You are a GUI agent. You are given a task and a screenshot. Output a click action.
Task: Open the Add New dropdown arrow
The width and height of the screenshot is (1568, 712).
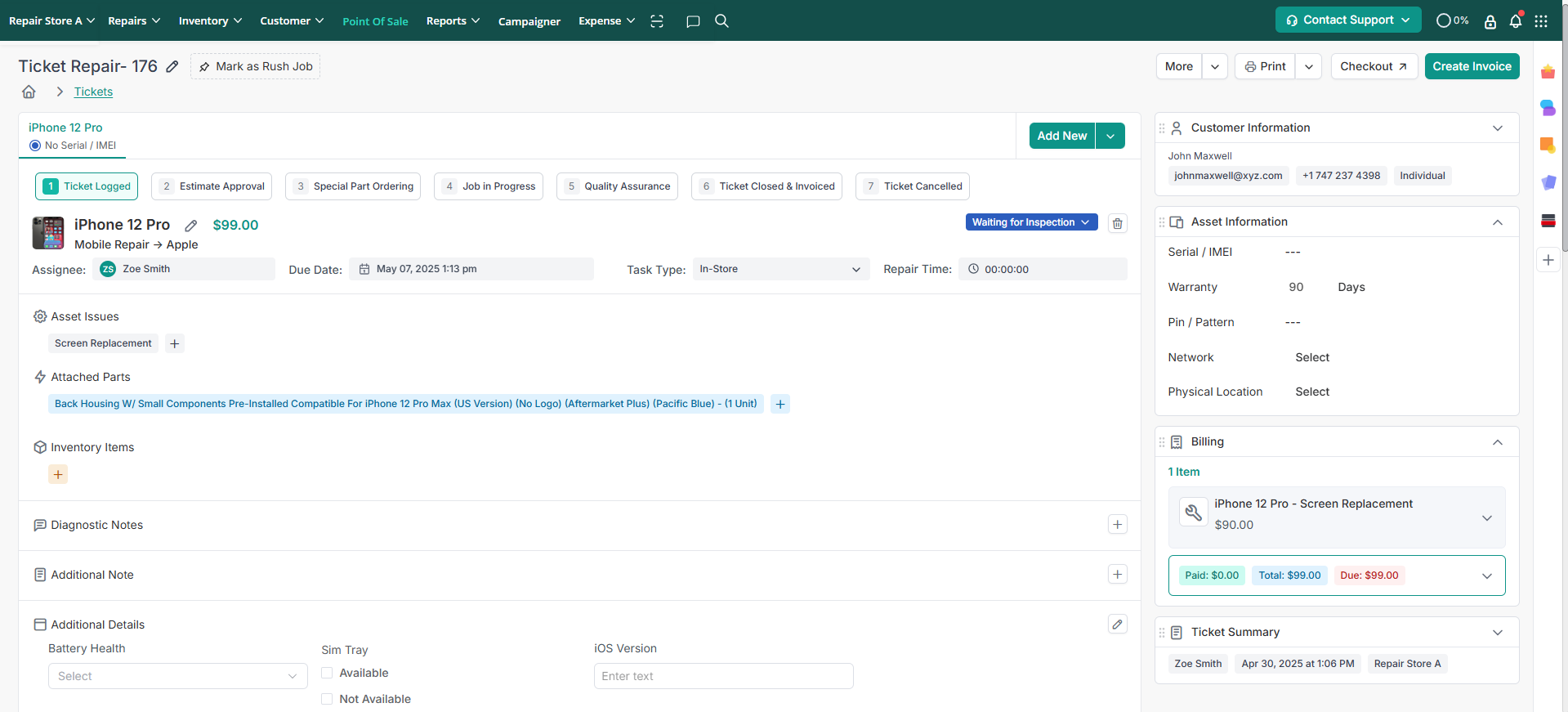point(1110,136)
